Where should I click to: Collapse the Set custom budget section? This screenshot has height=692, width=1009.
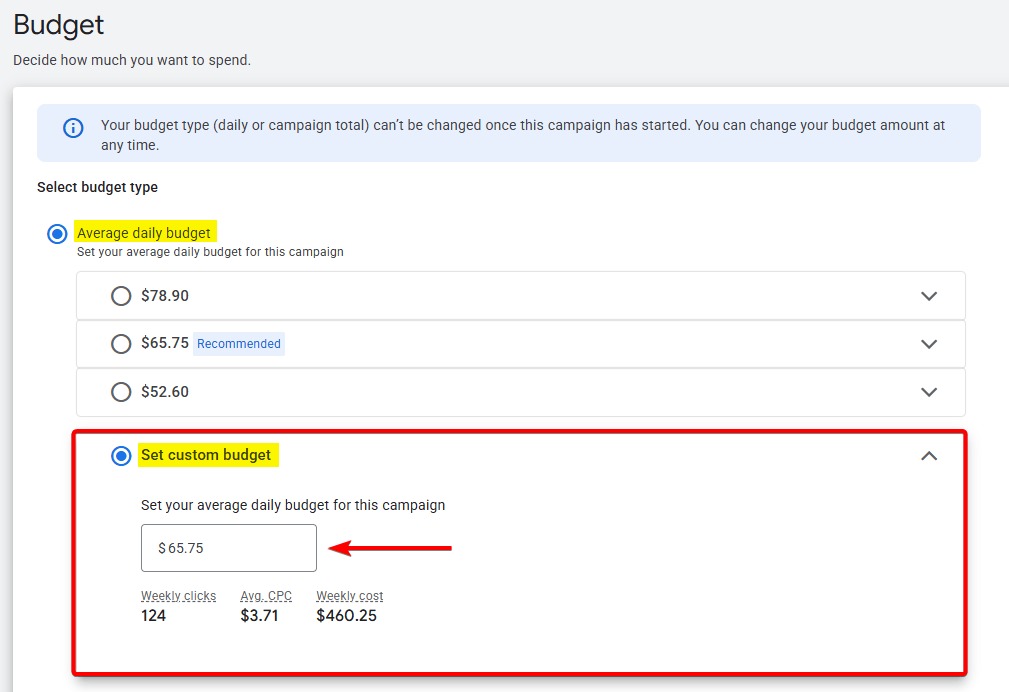point(929,455)
